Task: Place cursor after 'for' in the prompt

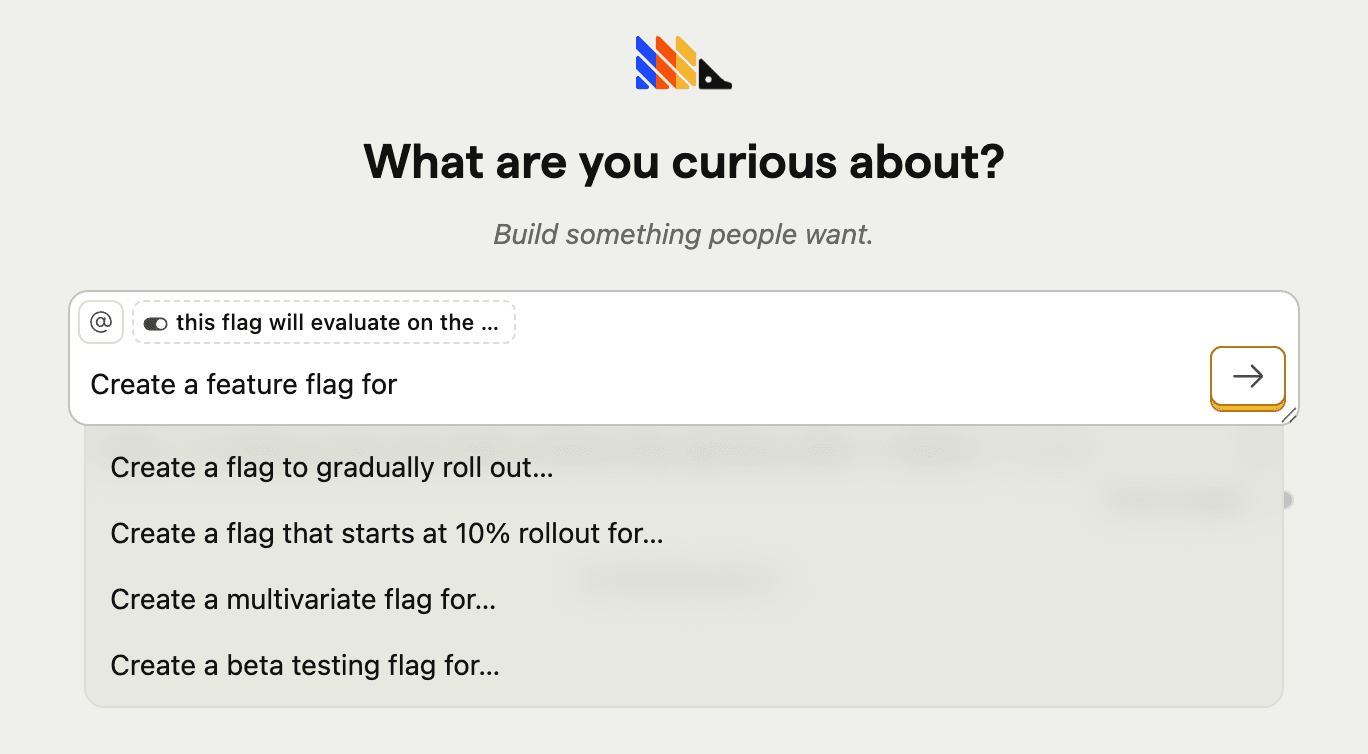Action: pos(398,384)
